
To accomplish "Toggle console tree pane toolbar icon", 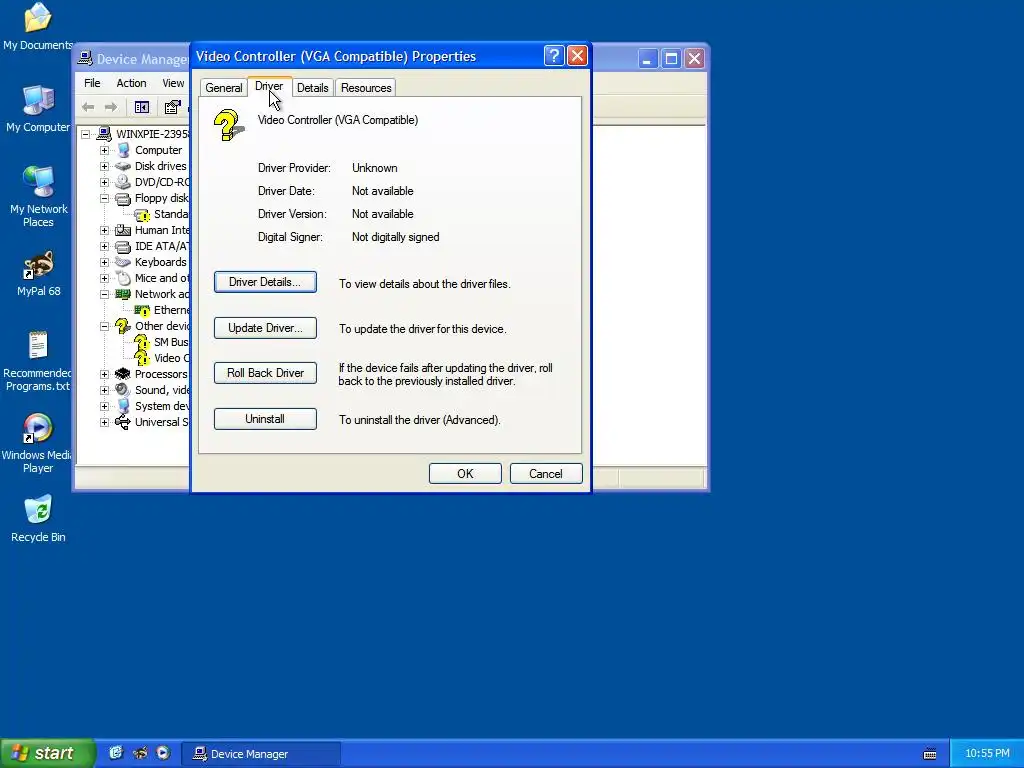I will [x=142, y=107].
